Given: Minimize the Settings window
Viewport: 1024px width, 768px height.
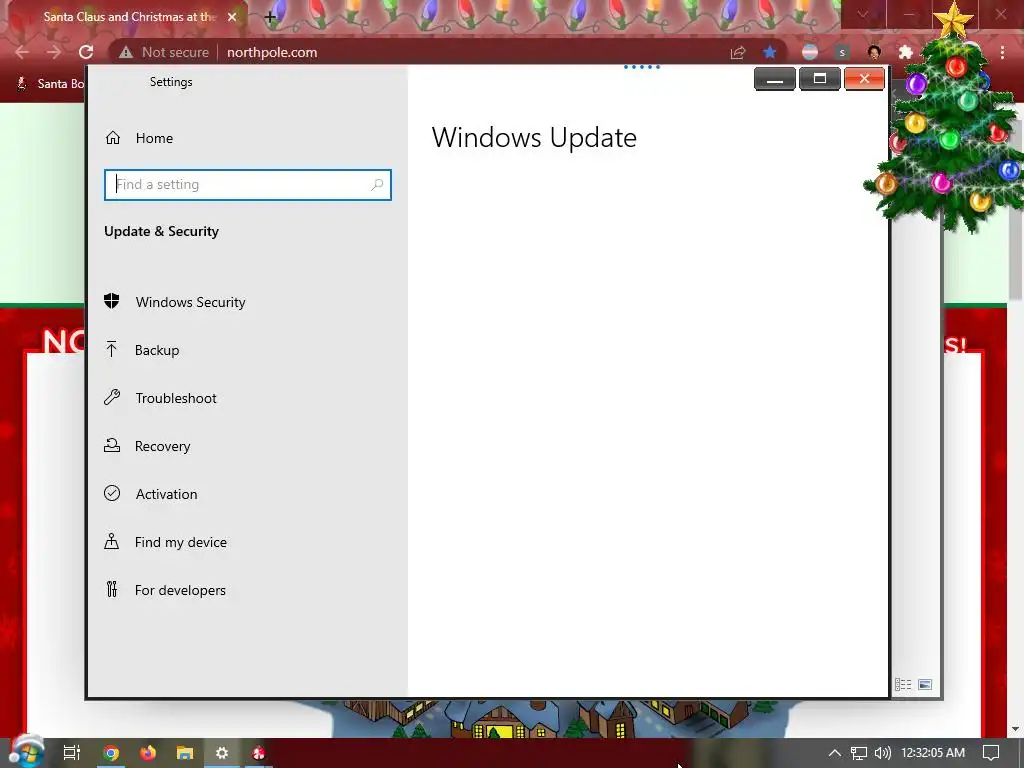Looking at the screenshot, I should click(x=775, y=79).
